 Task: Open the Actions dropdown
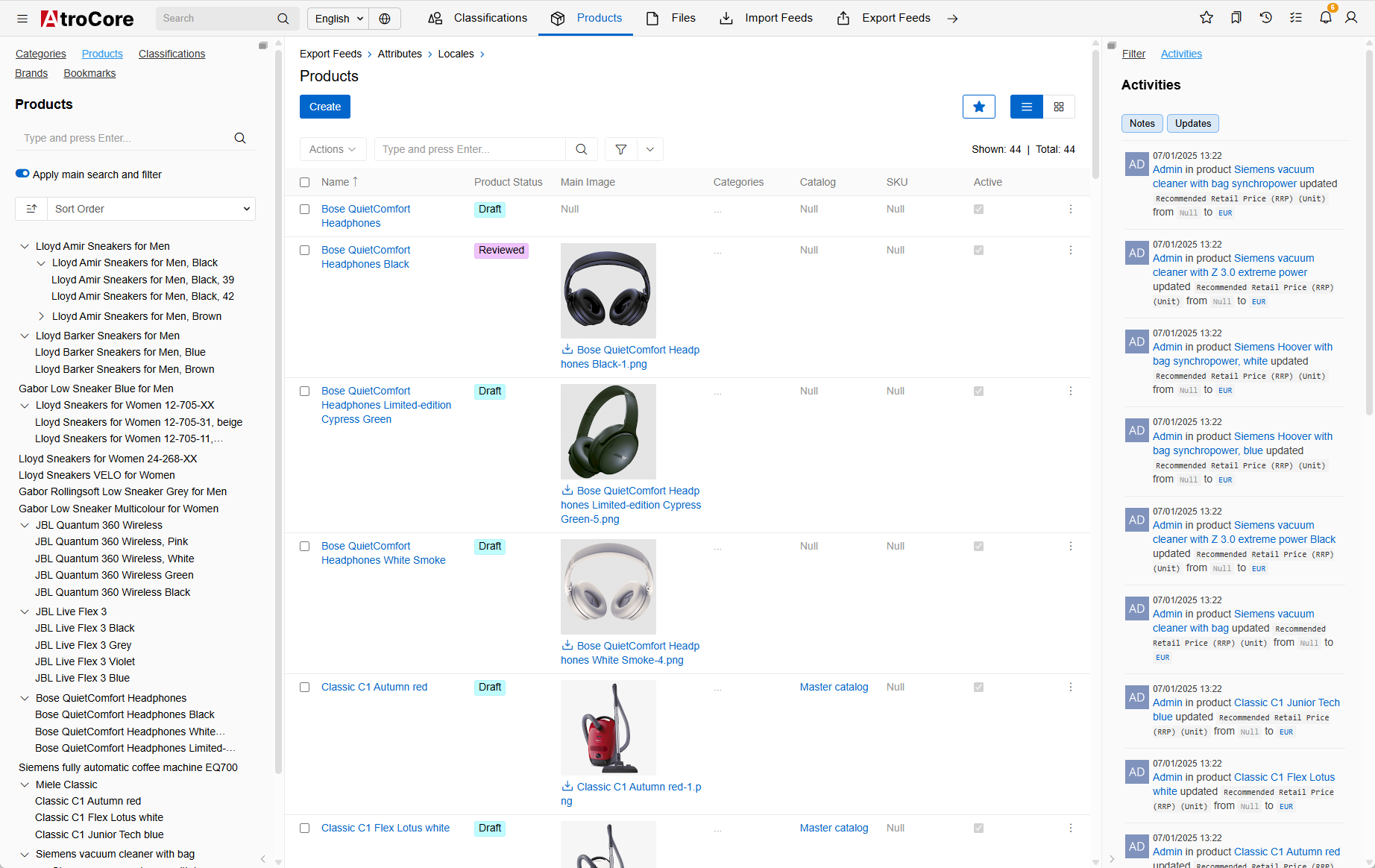(333, 149)
